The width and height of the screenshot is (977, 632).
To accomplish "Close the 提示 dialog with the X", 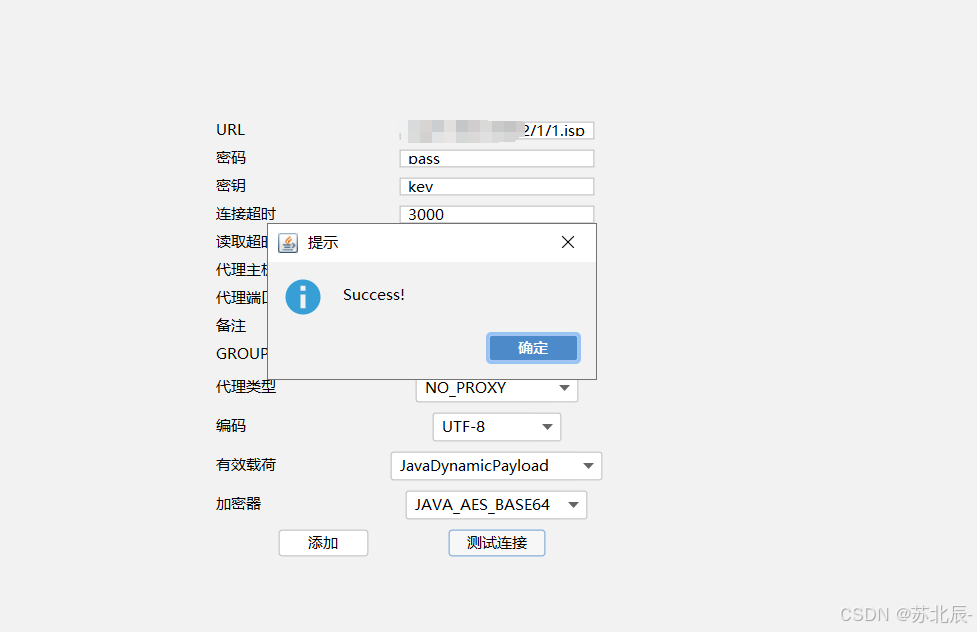I will pyautogui.click(x=568, y=242).
